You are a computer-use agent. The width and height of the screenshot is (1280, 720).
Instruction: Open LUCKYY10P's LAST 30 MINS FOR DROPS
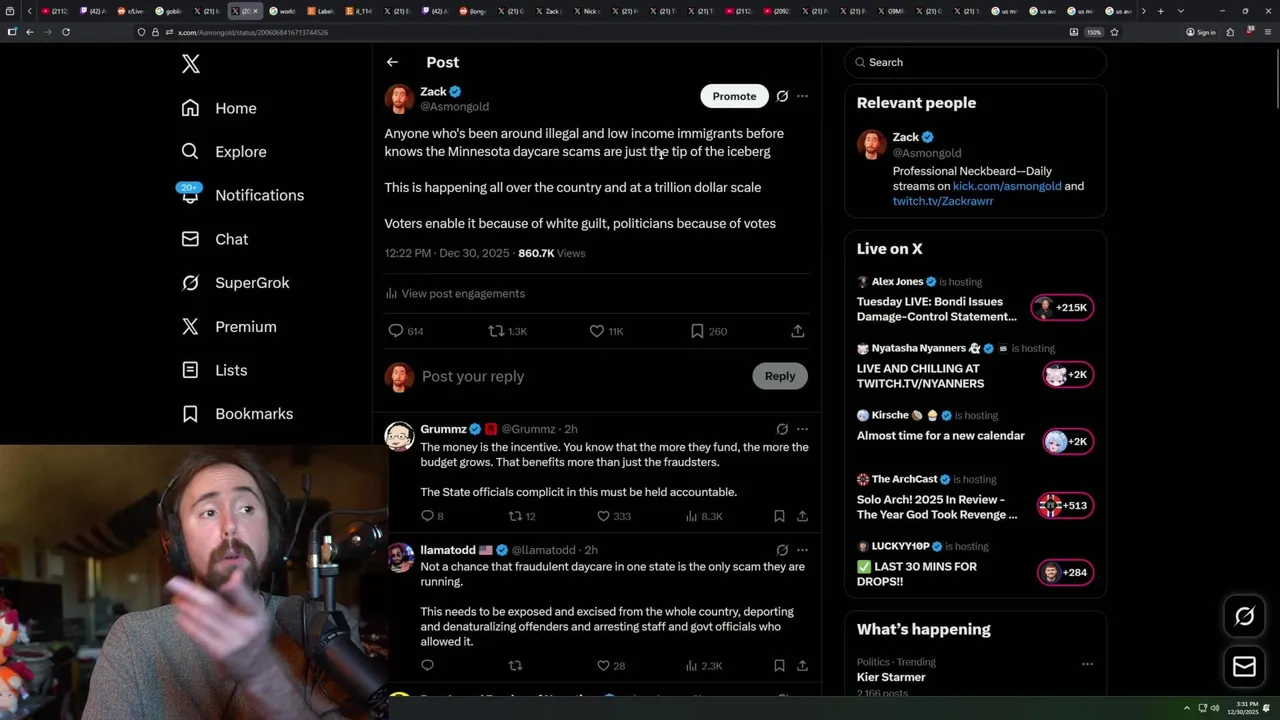tap(917, 574)
